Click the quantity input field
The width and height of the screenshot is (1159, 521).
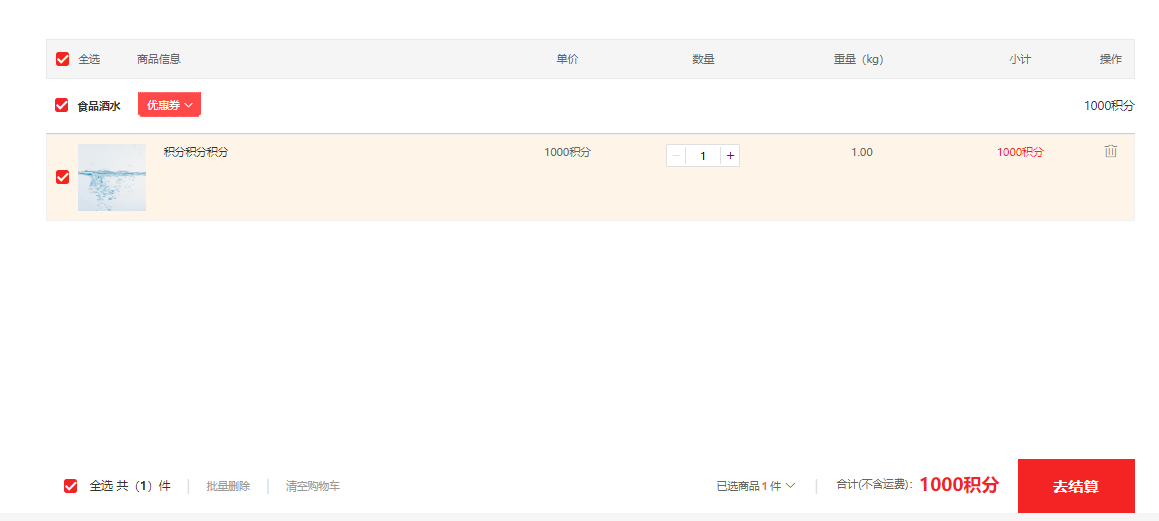point(703,156)
